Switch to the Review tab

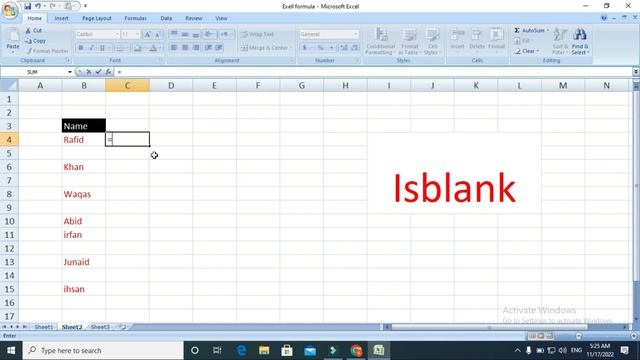point(193,18)
